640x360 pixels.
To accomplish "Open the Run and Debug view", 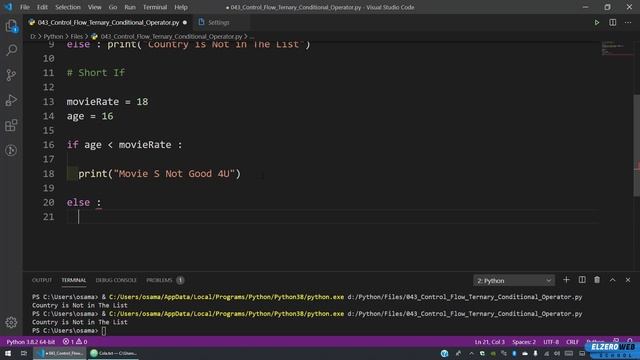I will tap(11, 100).
